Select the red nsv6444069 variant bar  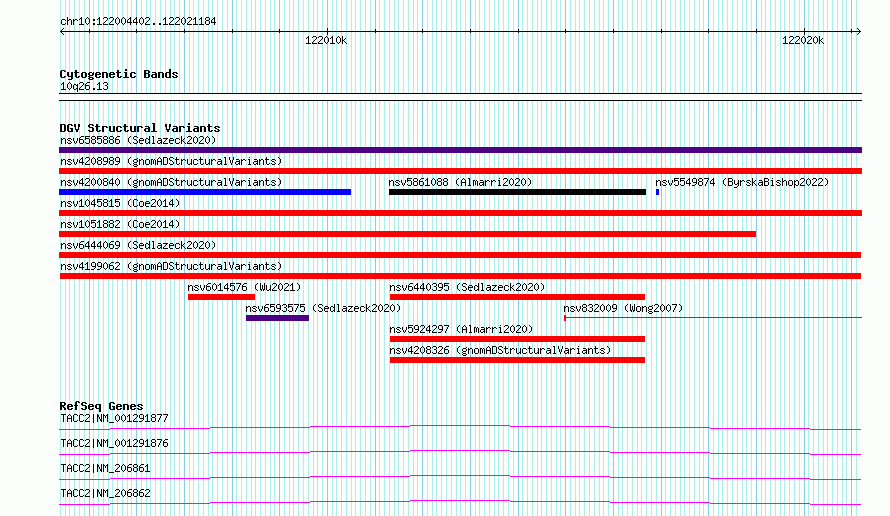coord(460,255)
